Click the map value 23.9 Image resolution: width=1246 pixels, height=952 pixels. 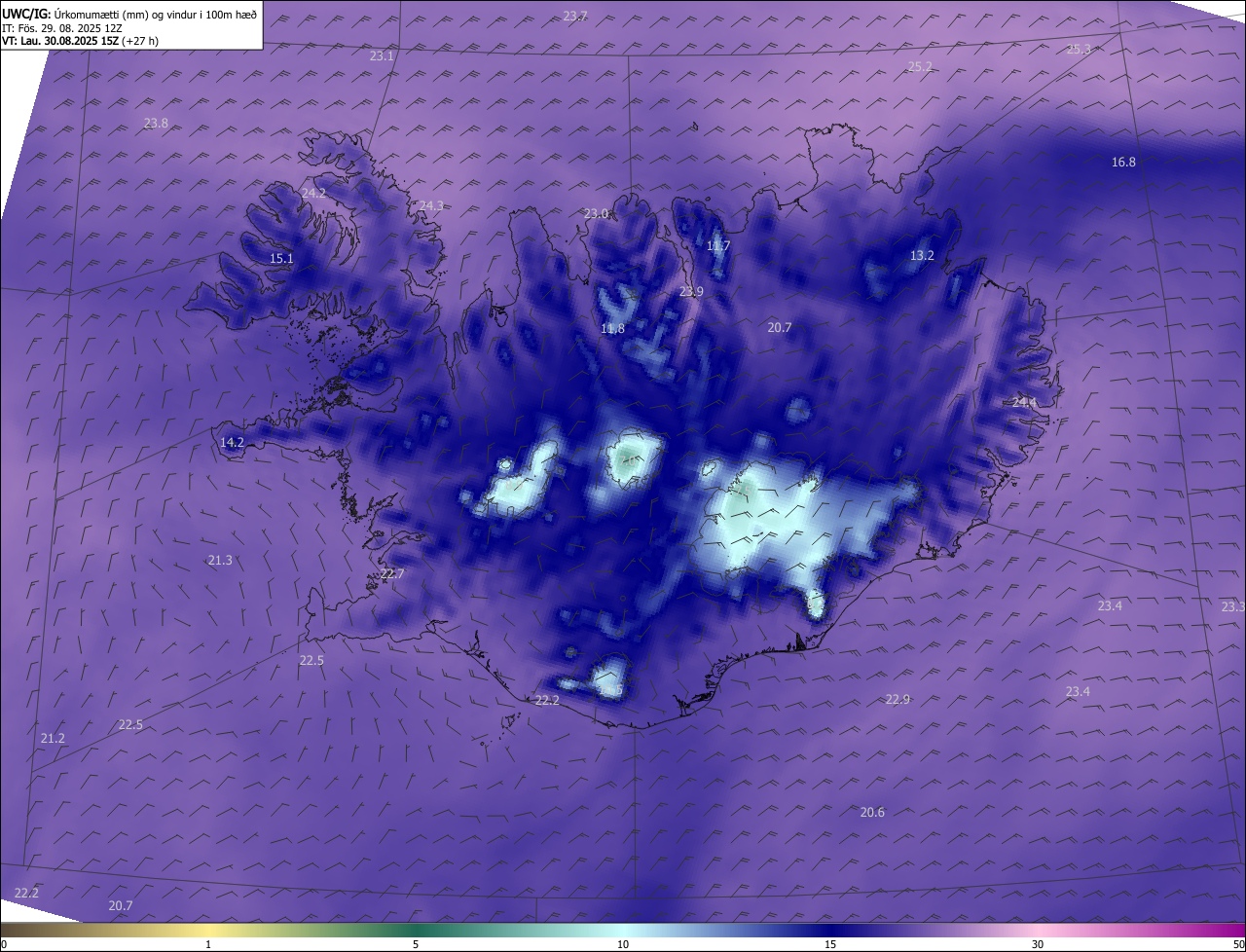(691, 292)
